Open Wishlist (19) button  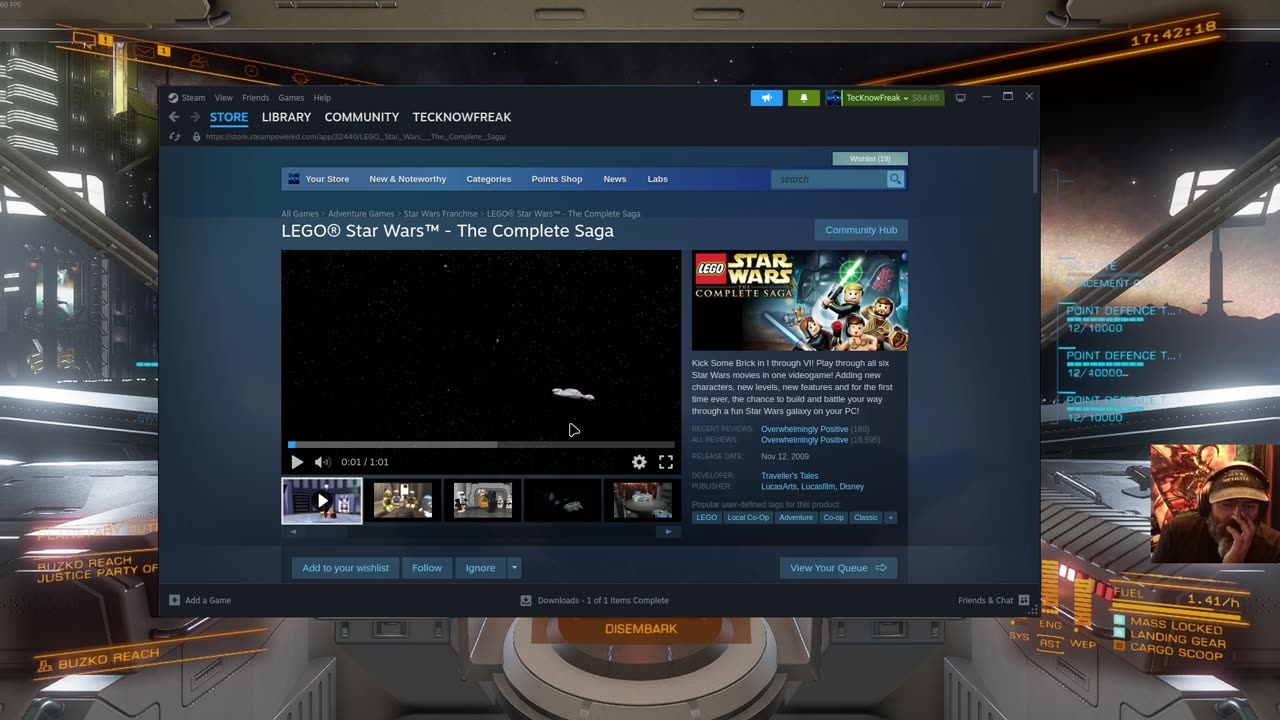click(x=870, y=158)
